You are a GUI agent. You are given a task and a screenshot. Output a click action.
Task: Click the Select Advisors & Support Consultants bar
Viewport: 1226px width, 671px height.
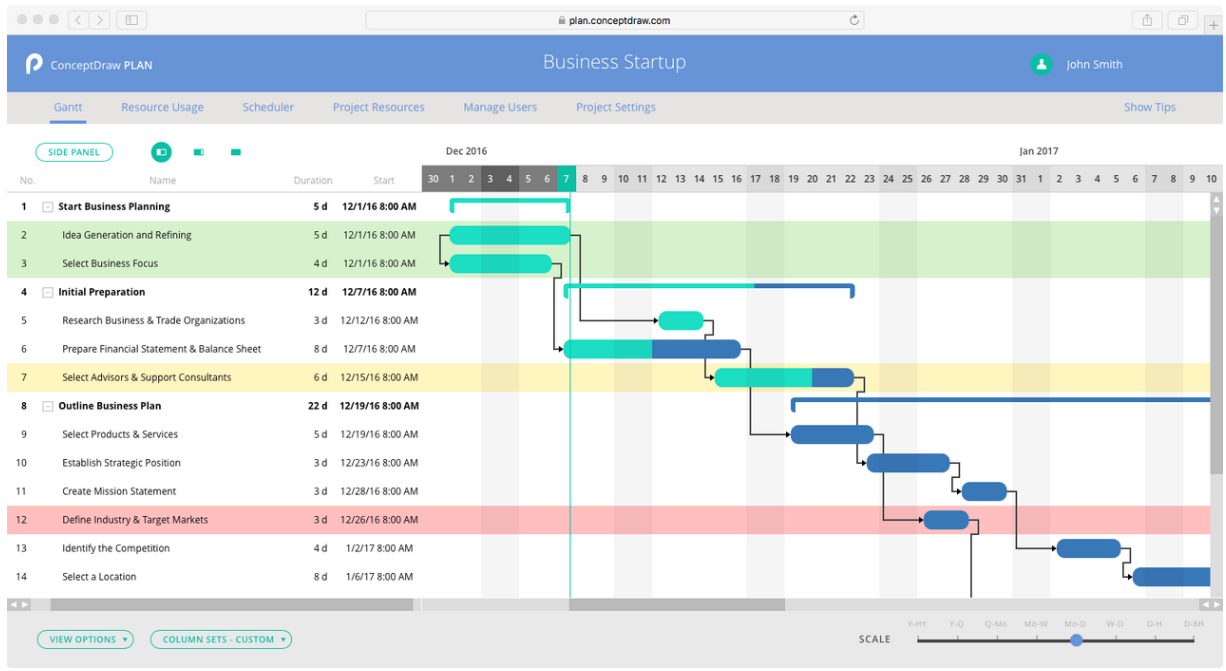785,378
